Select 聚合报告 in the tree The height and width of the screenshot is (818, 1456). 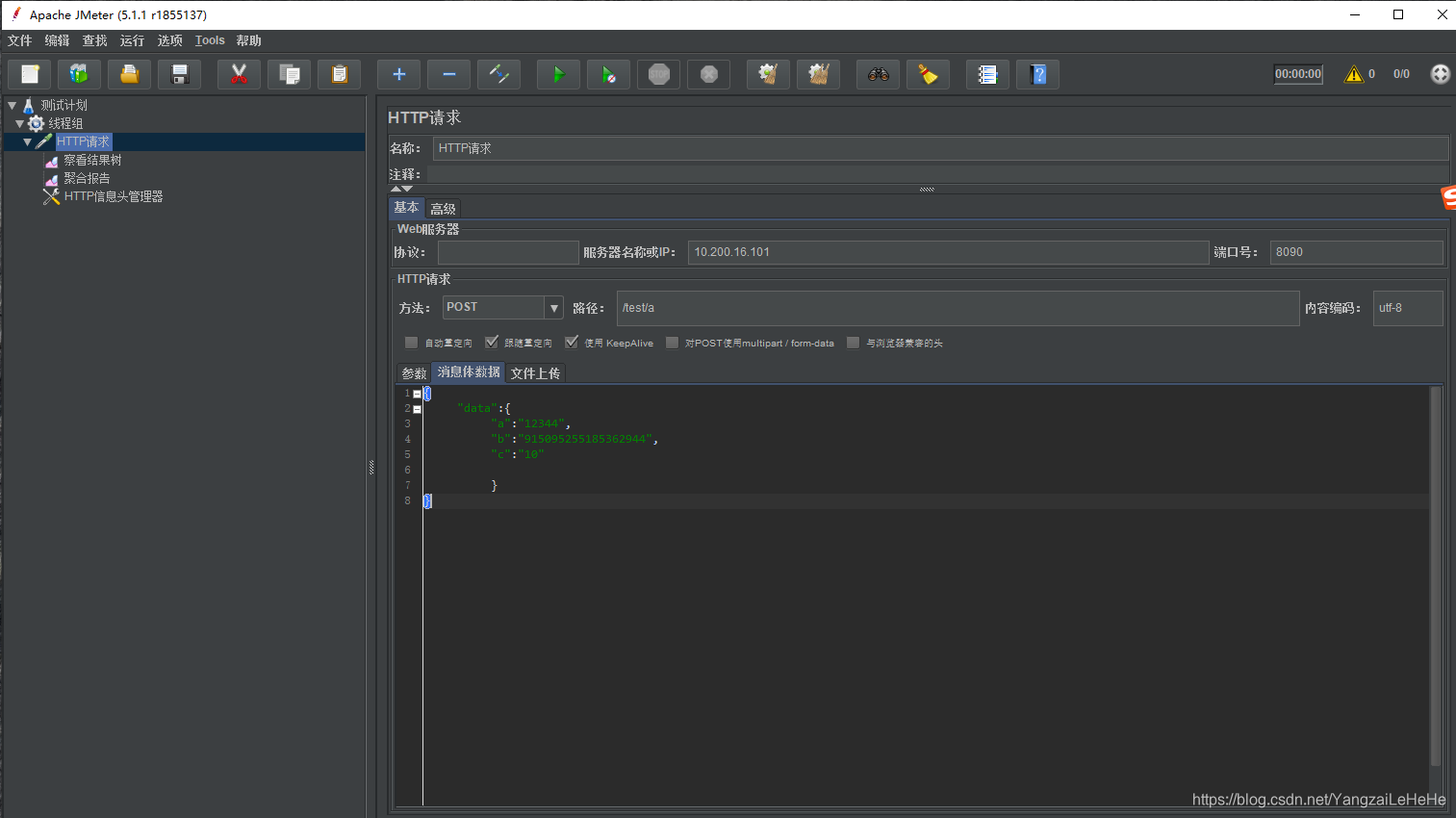click(x=87, y=178)
